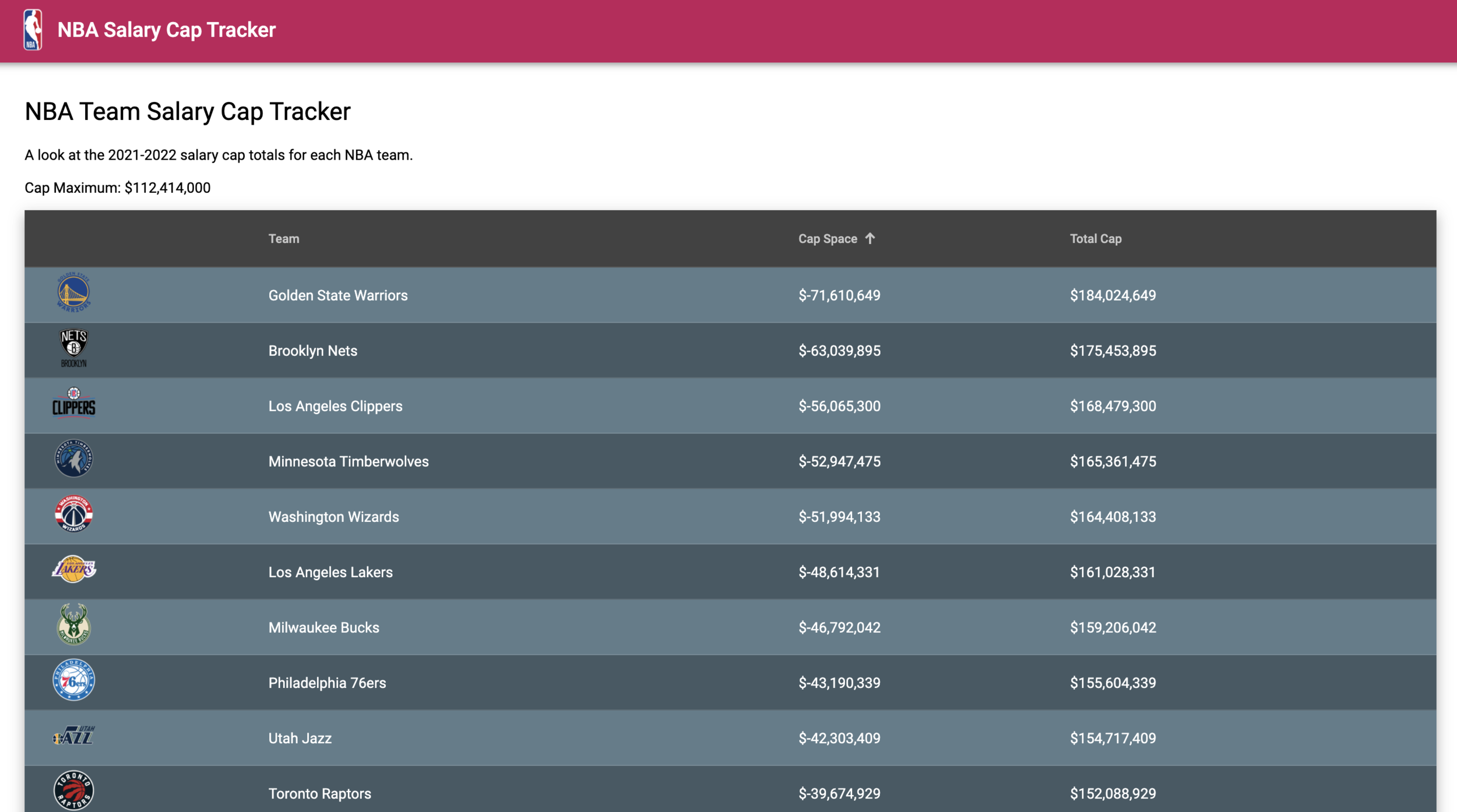Select the Los Angeles Clippers team name
This screenshot has height=812, width=1457.
[x=335, y=406]
